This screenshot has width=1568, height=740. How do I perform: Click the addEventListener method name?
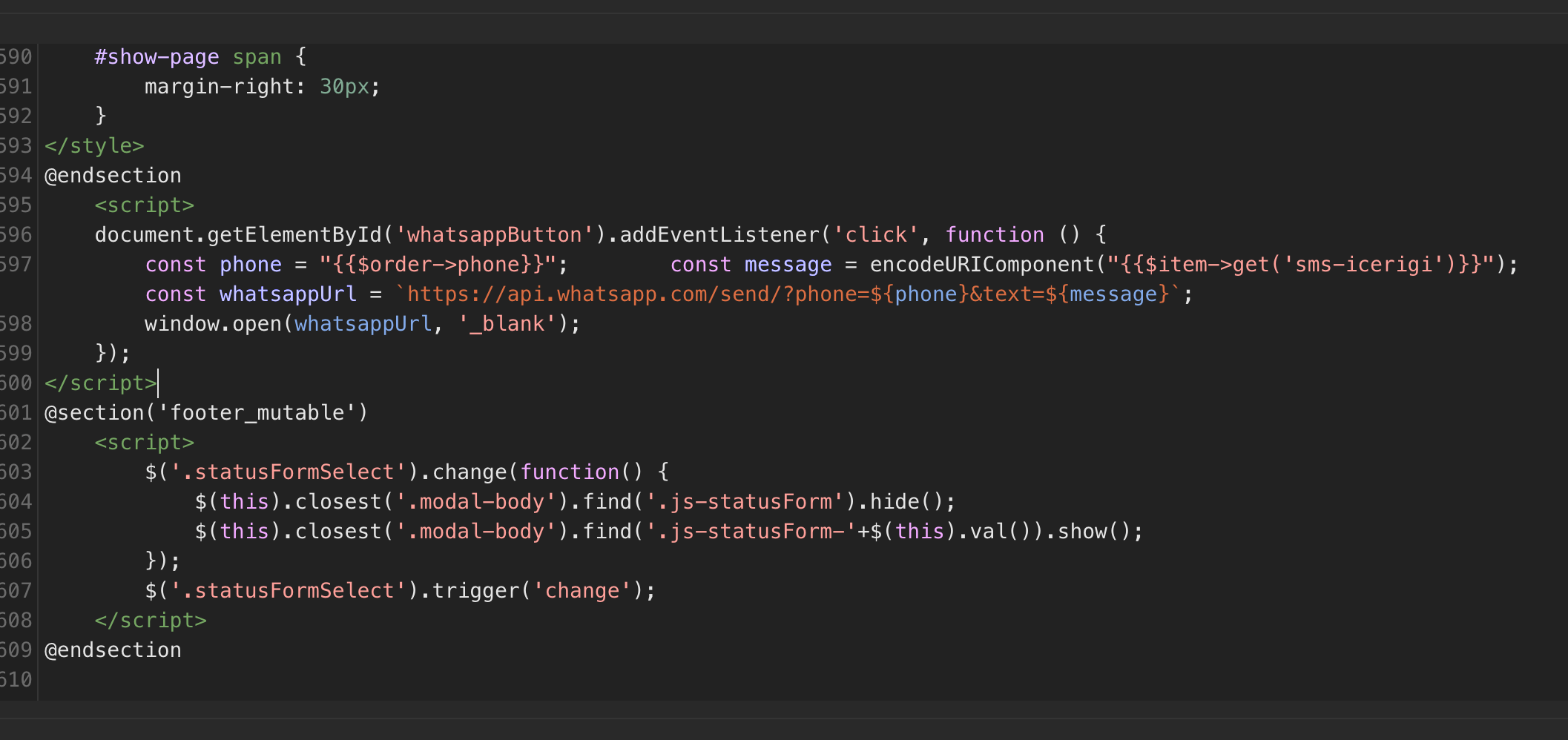coord(719,235)
